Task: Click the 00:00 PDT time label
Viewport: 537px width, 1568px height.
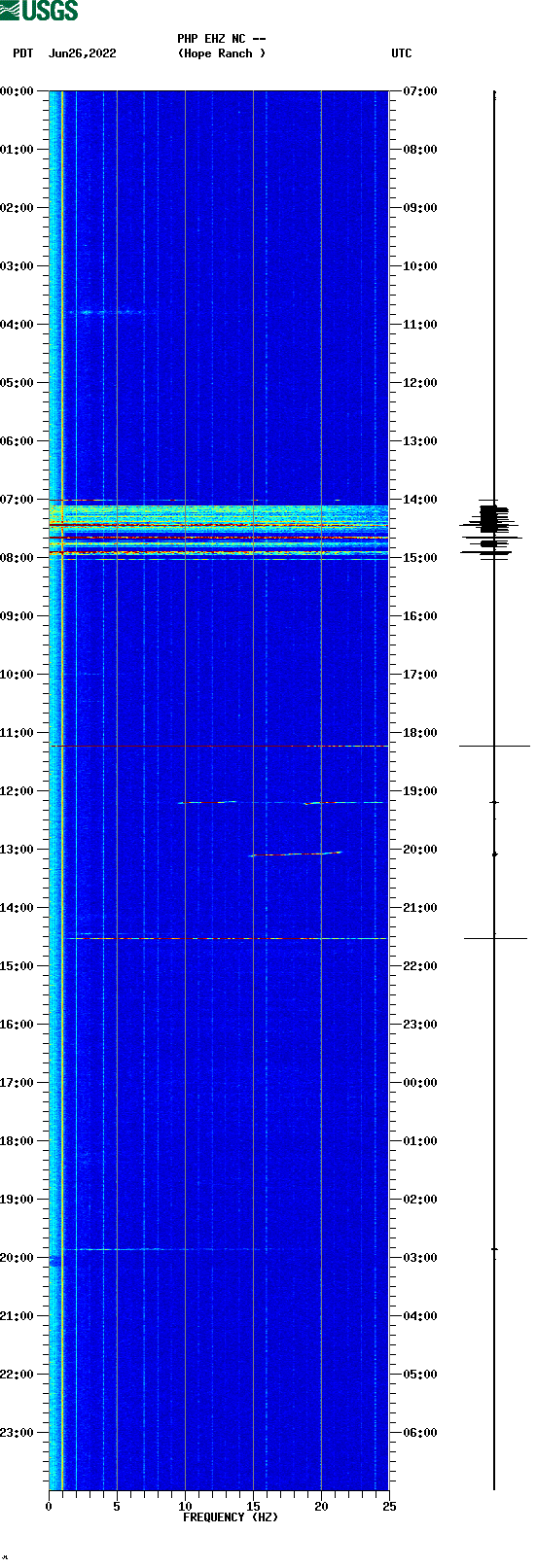Action: (17, 91)
